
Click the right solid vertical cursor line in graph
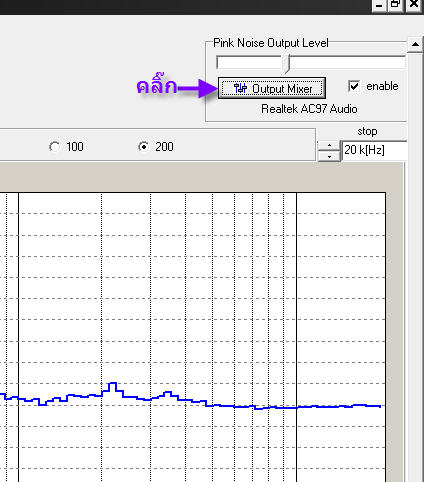[x=296, y=337]
